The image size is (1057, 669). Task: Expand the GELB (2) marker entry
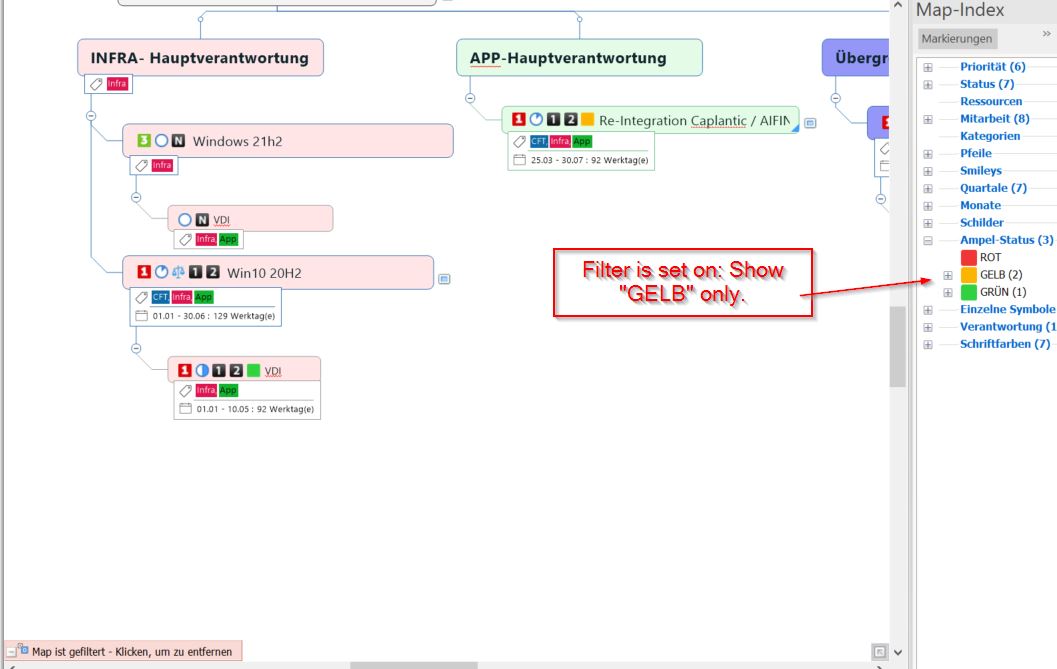click(x=948, y=275)
